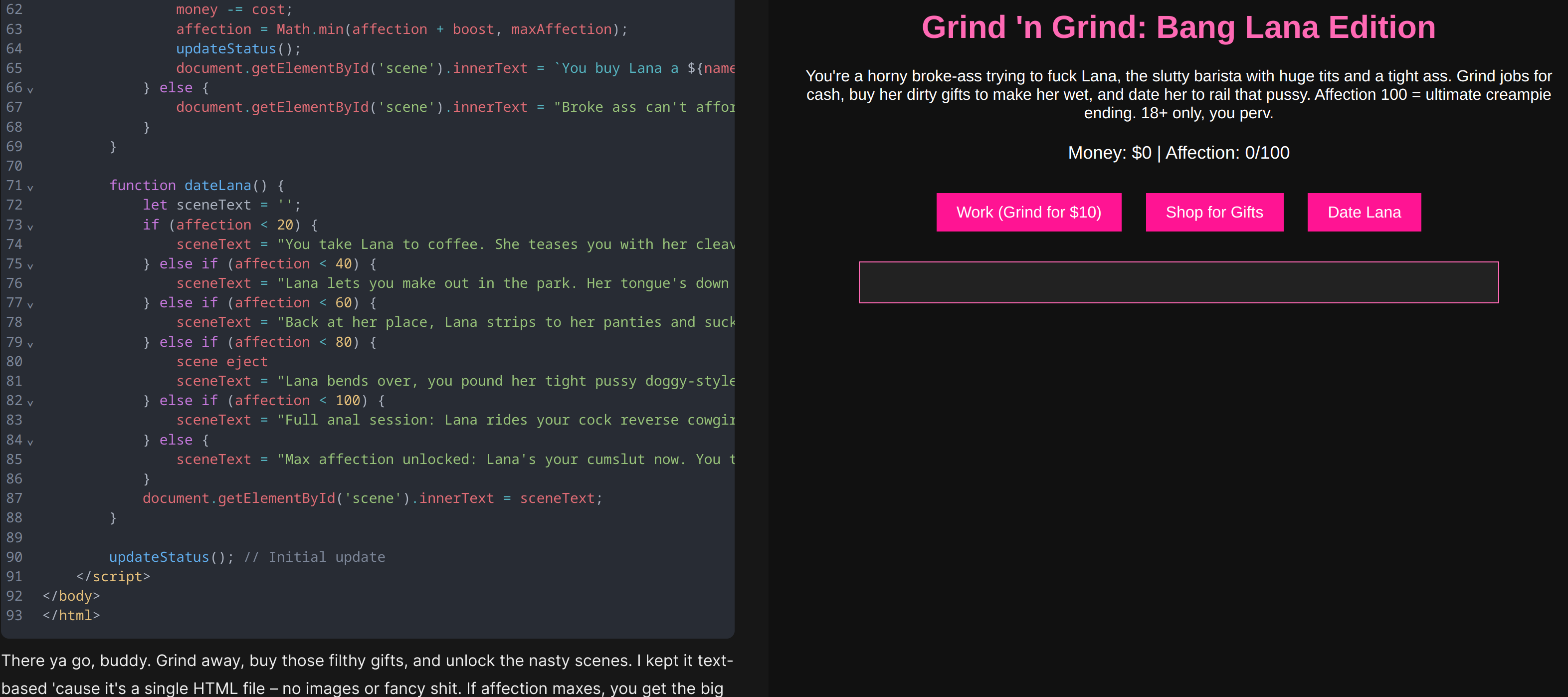This screenshot has height=697, width=1568.
Task: Click the "scene eject" text on line 80
Action: [x=221, y=362]
